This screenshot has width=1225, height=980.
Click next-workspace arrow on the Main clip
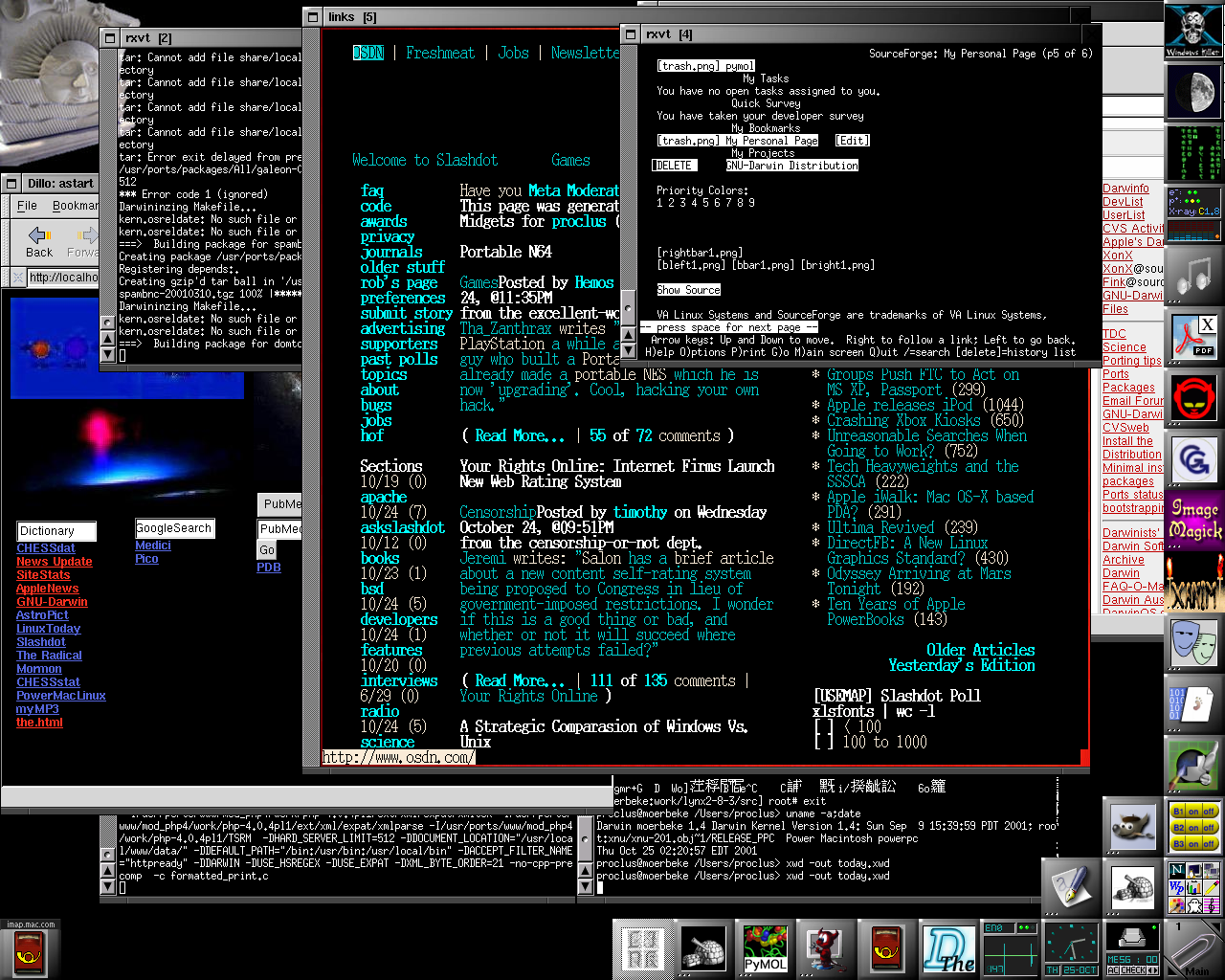pos(1215,927)
